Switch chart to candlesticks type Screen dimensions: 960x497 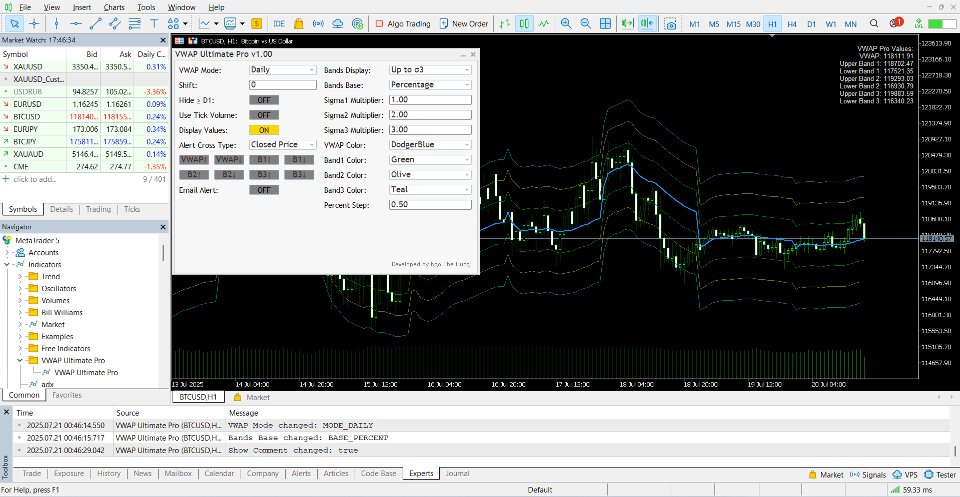(524, 23)
